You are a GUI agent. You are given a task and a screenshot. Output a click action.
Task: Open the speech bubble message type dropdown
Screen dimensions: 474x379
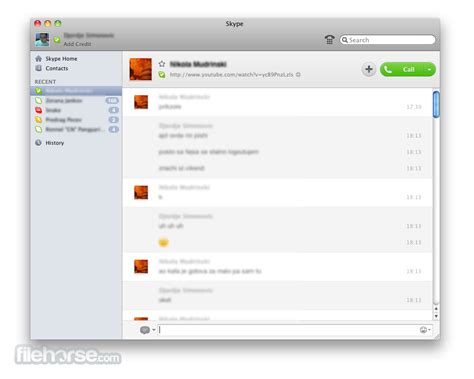[147, 330]
